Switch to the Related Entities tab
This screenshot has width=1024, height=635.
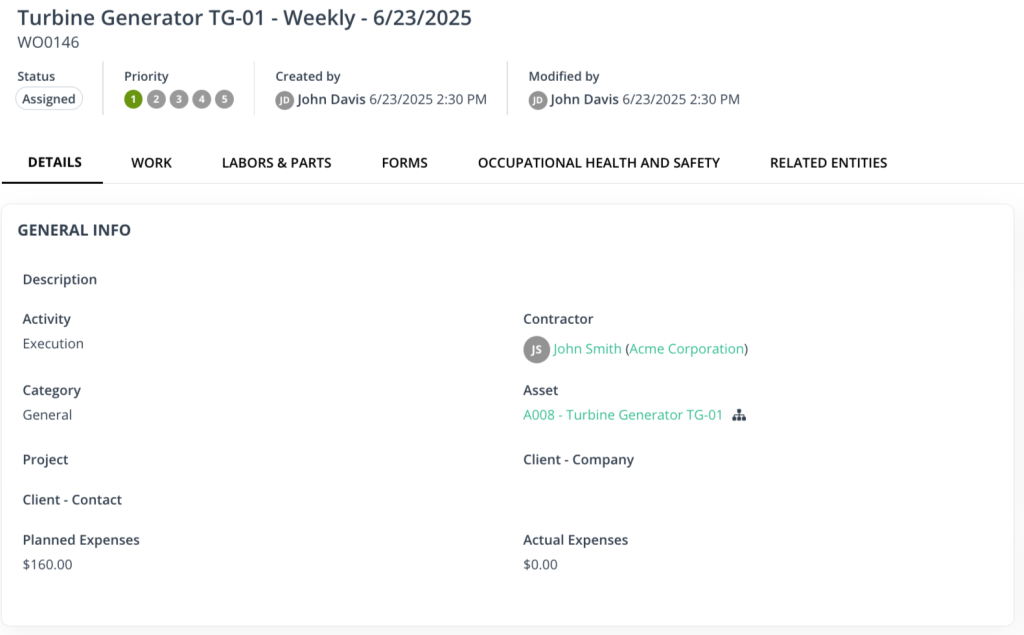pos(827,162)
